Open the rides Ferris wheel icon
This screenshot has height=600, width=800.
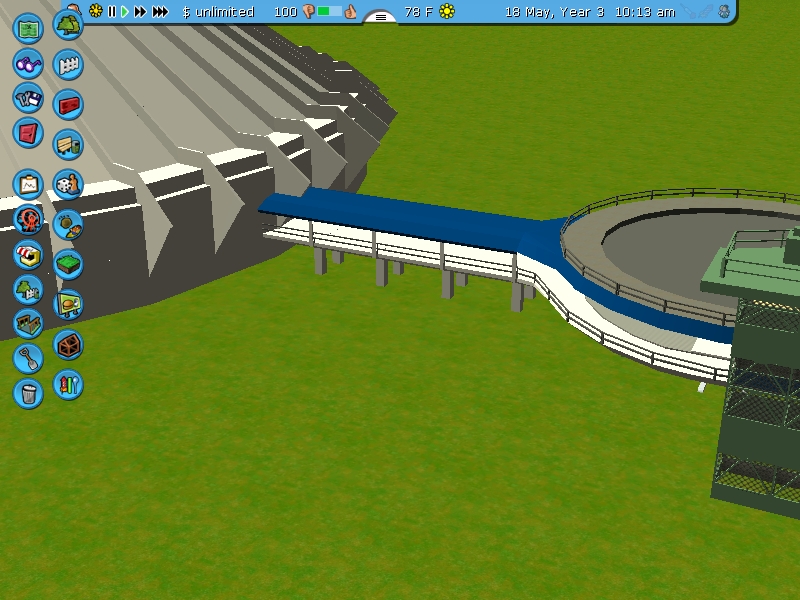(x=28, y=218)
